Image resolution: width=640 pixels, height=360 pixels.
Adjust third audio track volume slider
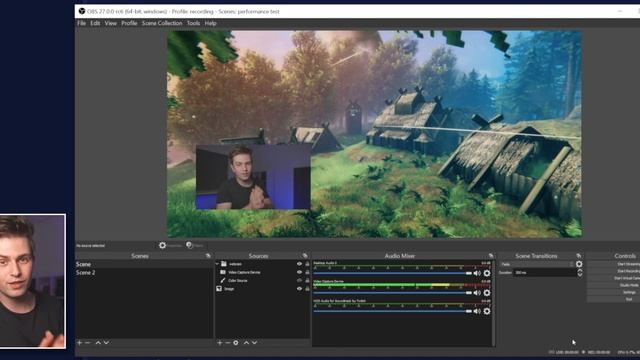[393, 311]
